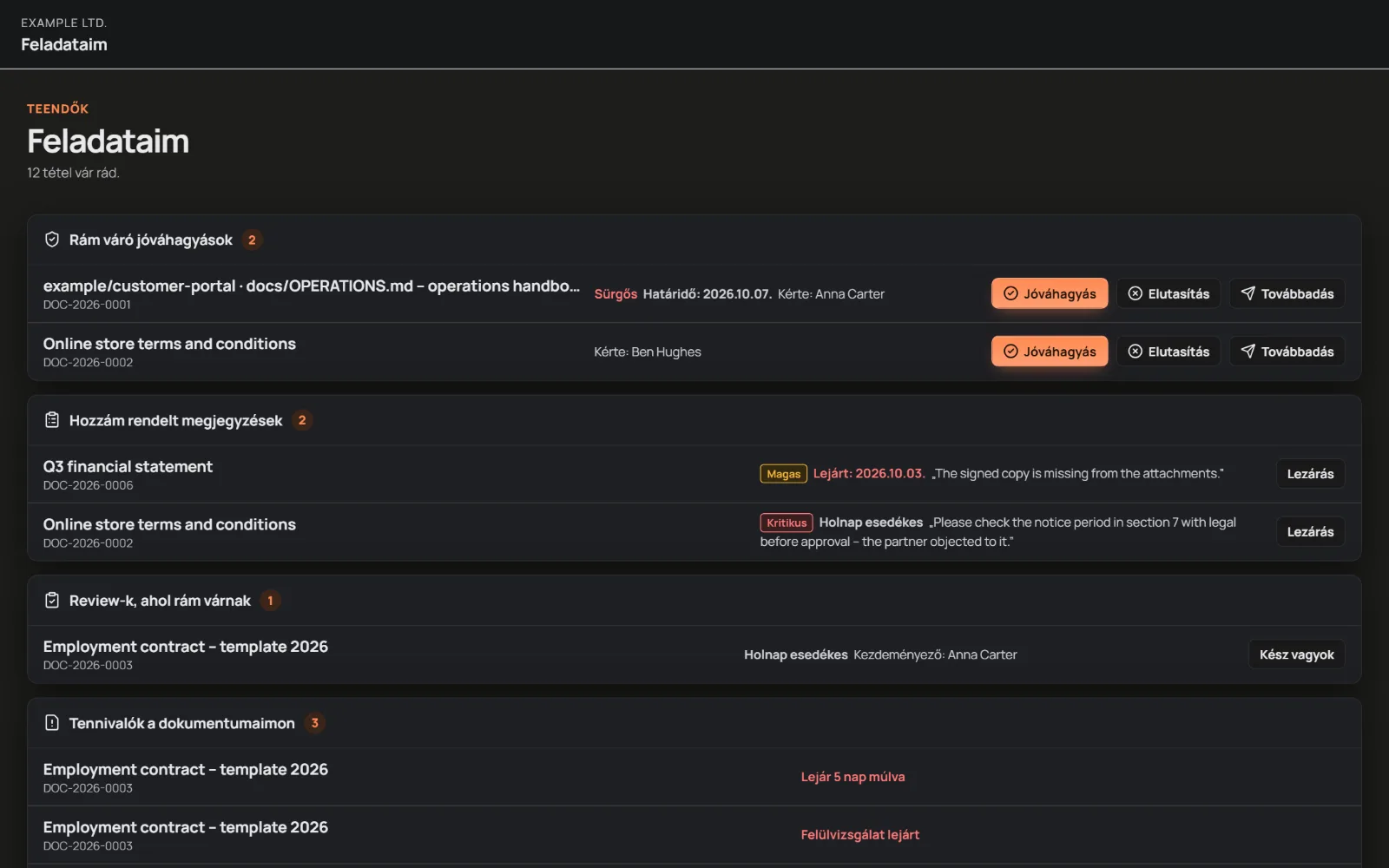Click the clipboard icon beside Hozzám rendelt megjegyzések
The height and width of the screenshot is (868, 1389).
(x=52, y=420)
